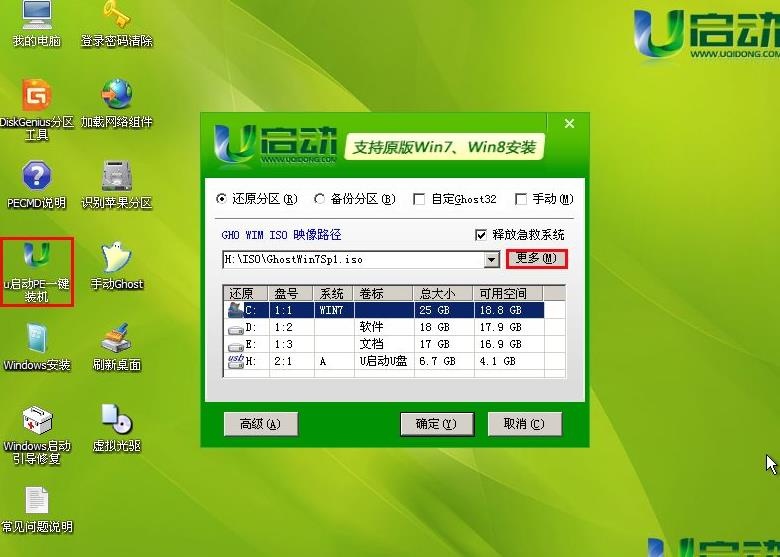Open Windows启动引导修复 icon

(x=36, y=434)
